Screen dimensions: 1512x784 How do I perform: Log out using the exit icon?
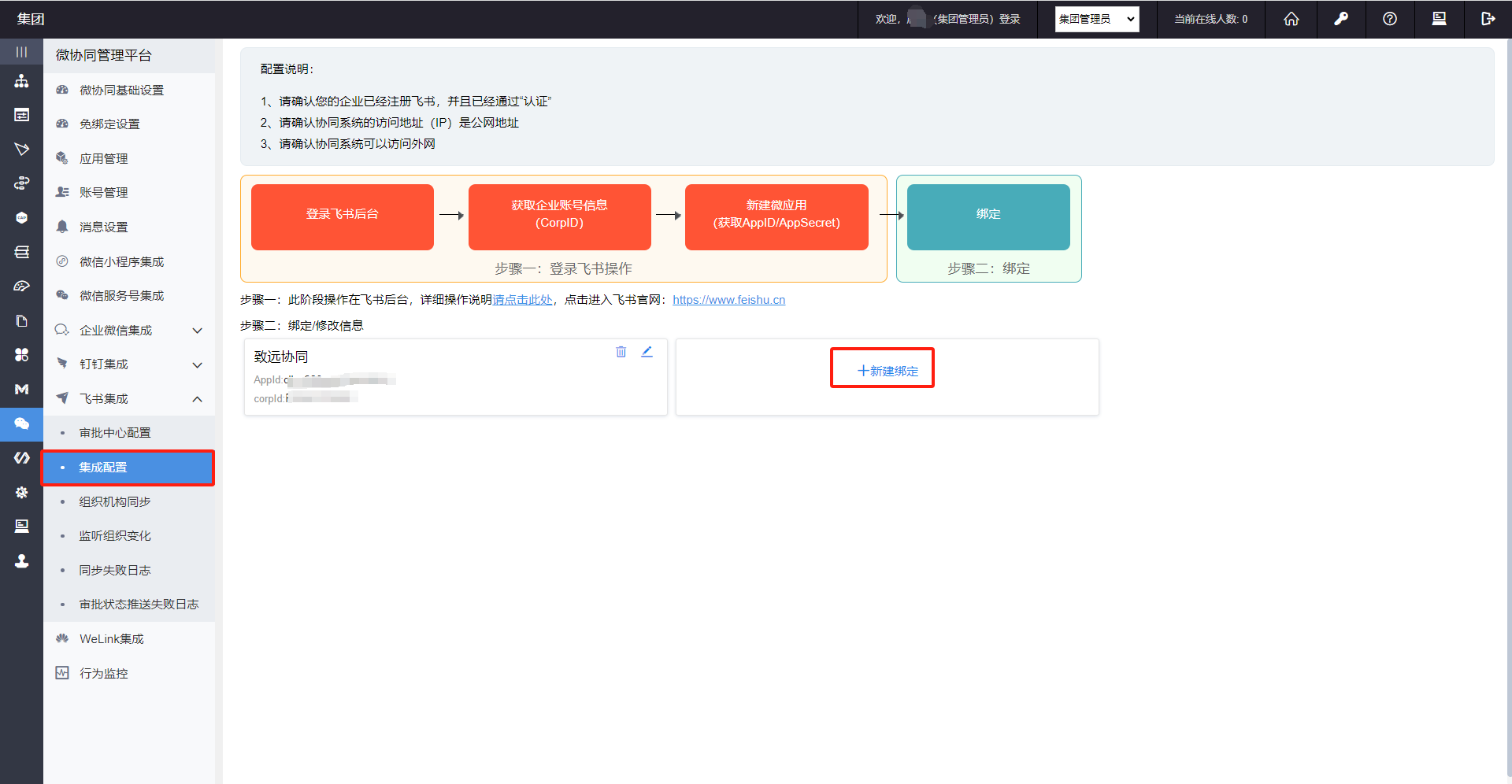coord(1488,19)
